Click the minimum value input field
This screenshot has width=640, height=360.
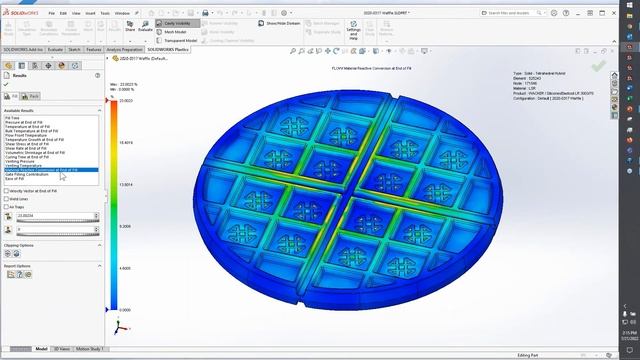[x=55, y=229]
